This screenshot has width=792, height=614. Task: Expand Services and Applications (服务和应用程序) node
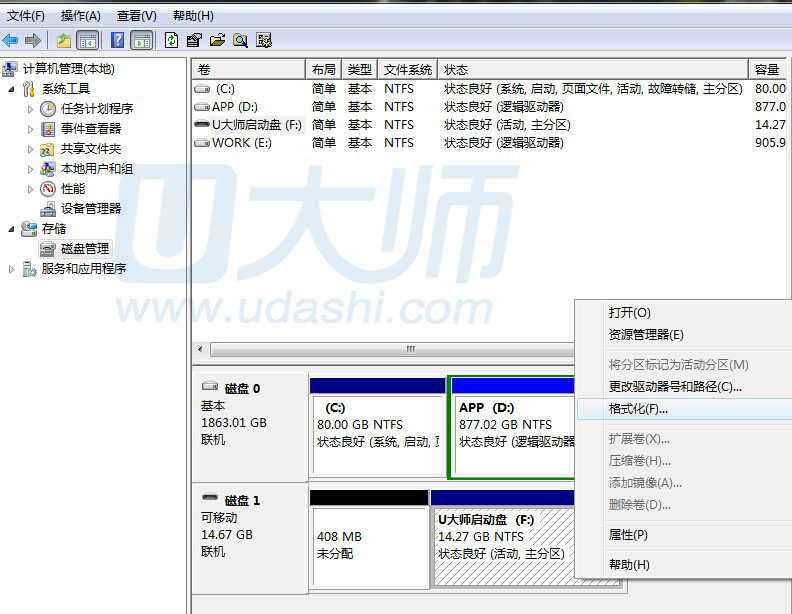[x=12, y=269]
